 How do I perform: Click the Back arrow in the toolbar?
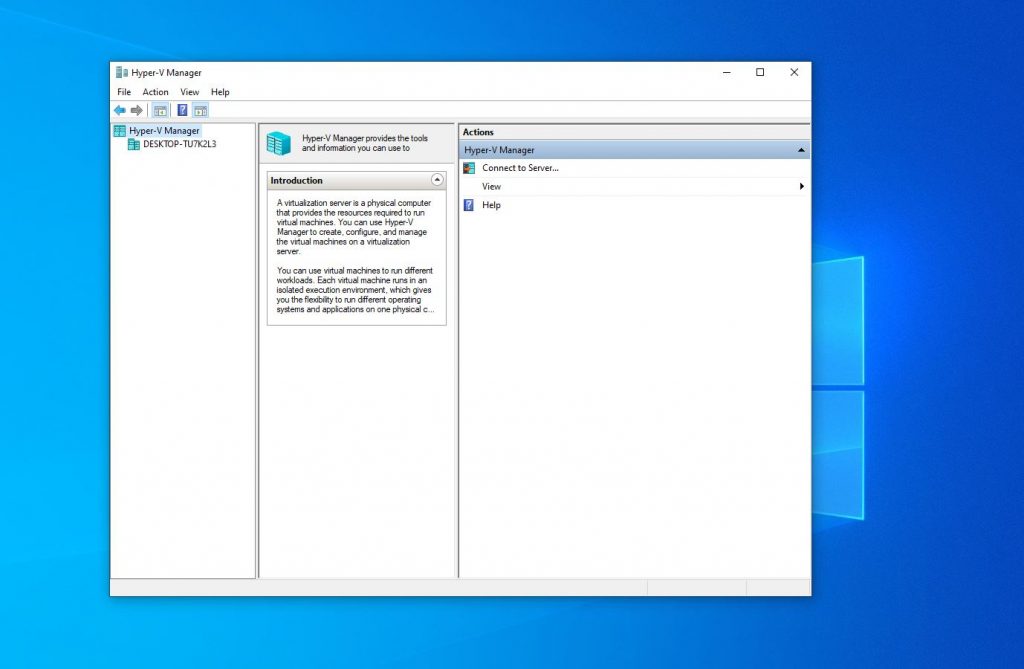(x=120, y=110)
